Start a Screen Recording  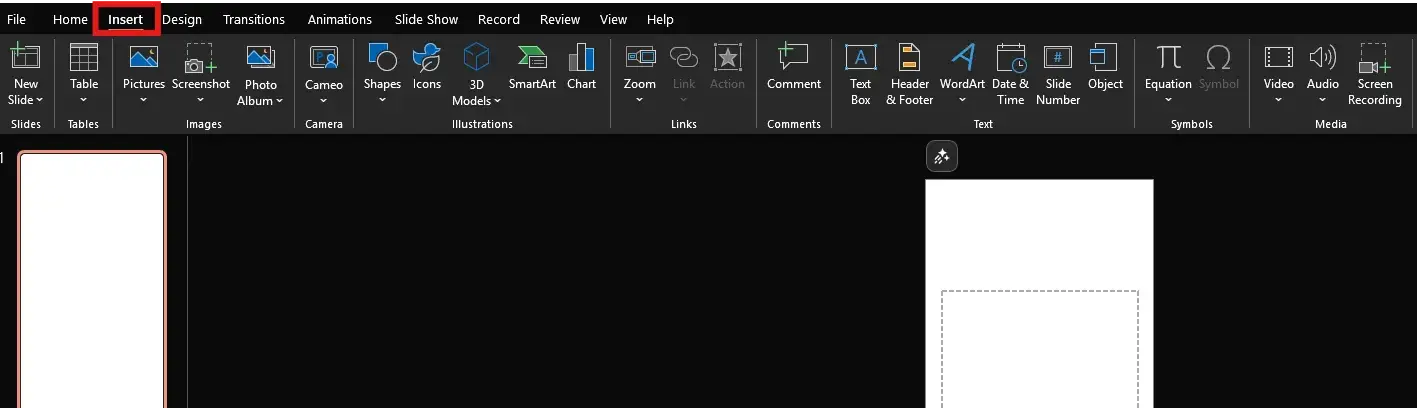click(1374, 74)
